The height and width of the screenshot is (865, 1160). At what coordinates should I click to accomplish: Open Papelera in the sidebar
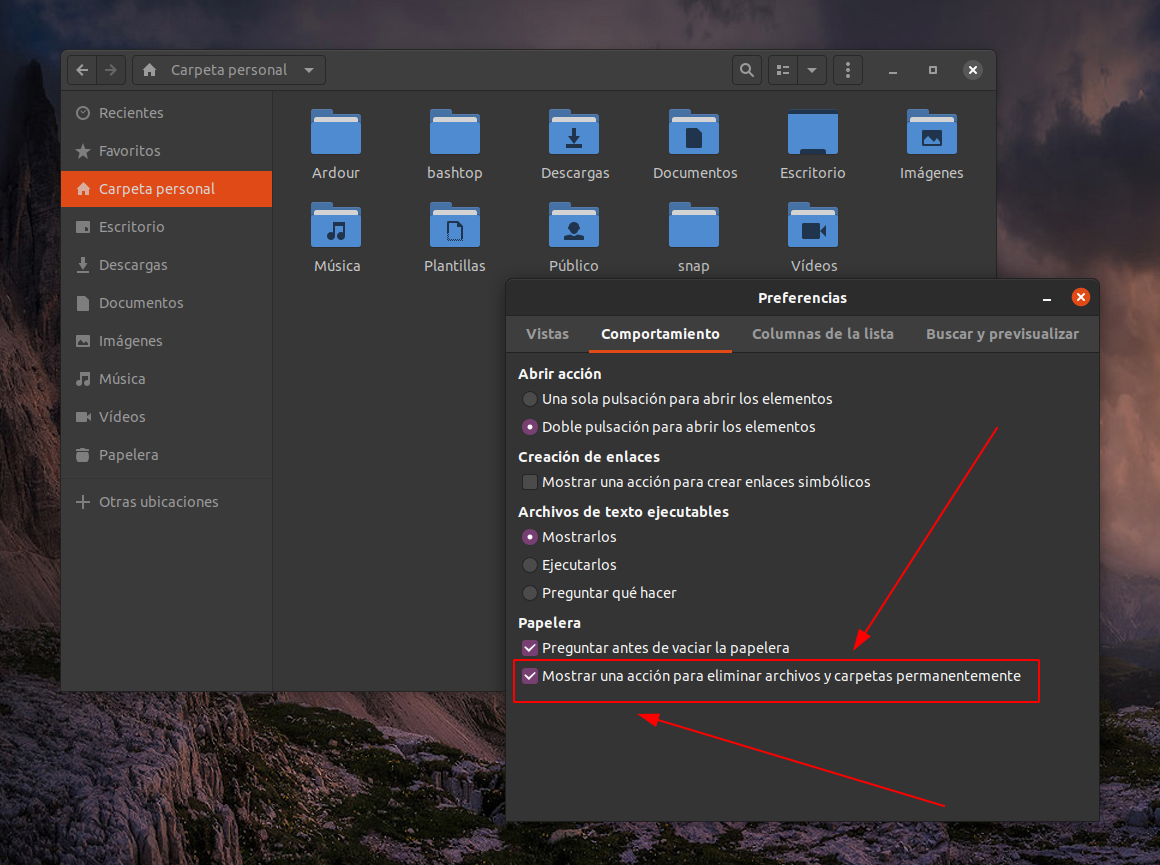pos(128,455)
